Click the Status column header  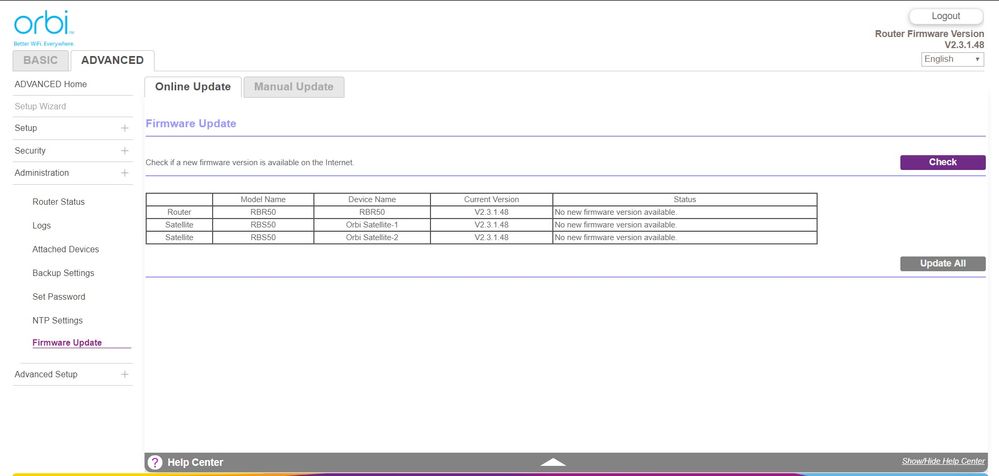click(x=685, y=199)
